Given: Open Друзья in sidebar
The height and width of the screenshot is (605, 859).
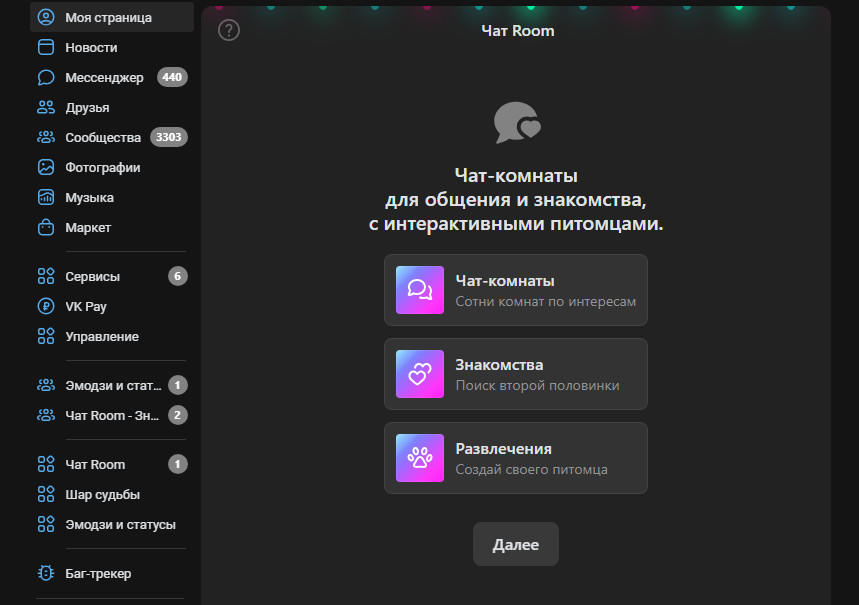Looking at the screenshot, I should point(87,108).
